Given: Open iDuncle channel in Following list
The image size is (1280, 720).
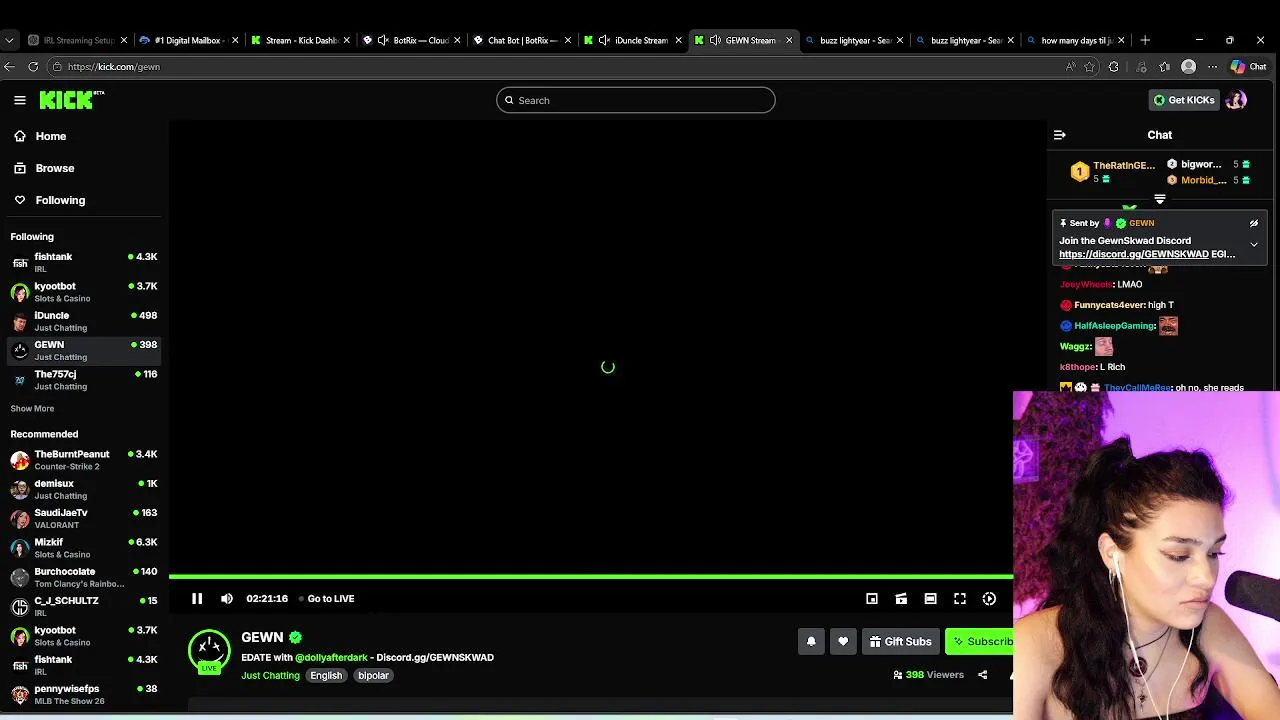Looking at the screenshot, I should (84, 321).
